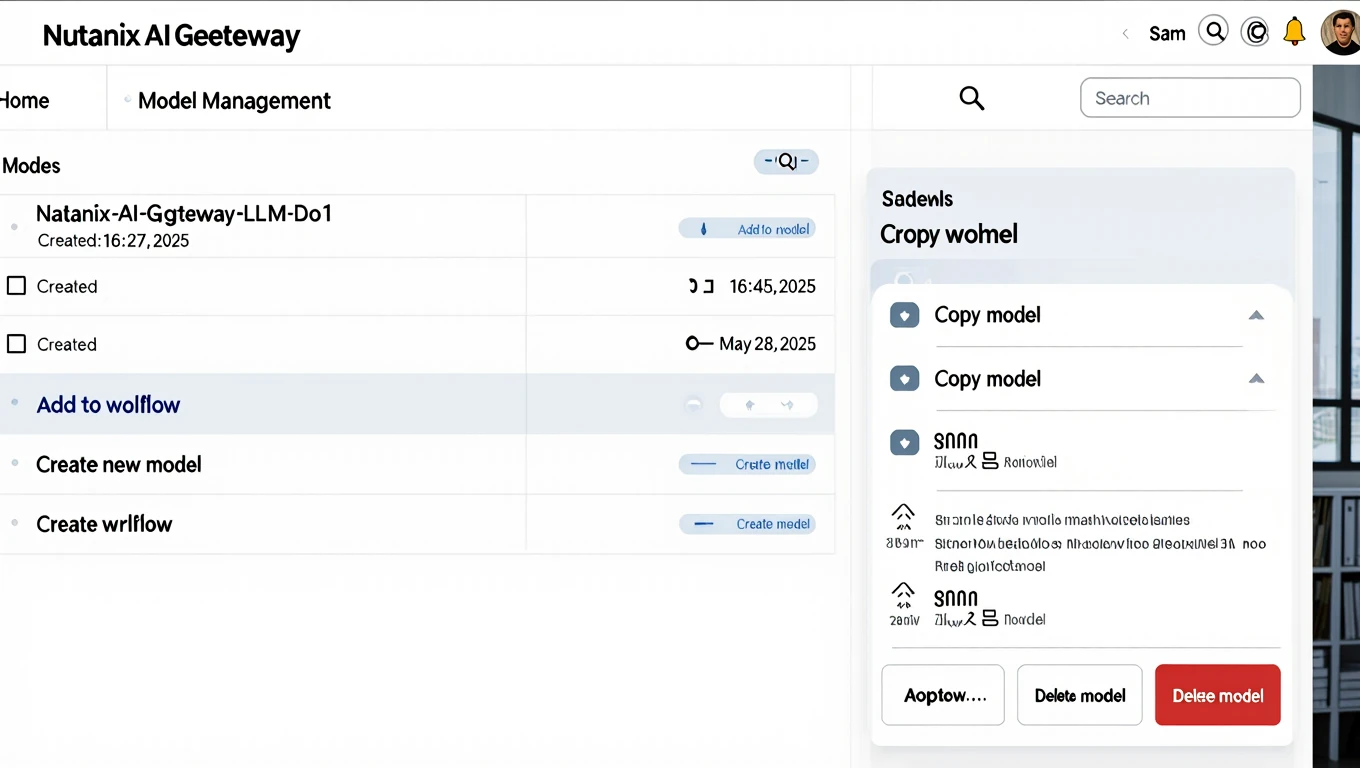The width and height of the screenshot is (1360, 768).
Task: Go to the Home tab
Action: (x=25, y=100)
